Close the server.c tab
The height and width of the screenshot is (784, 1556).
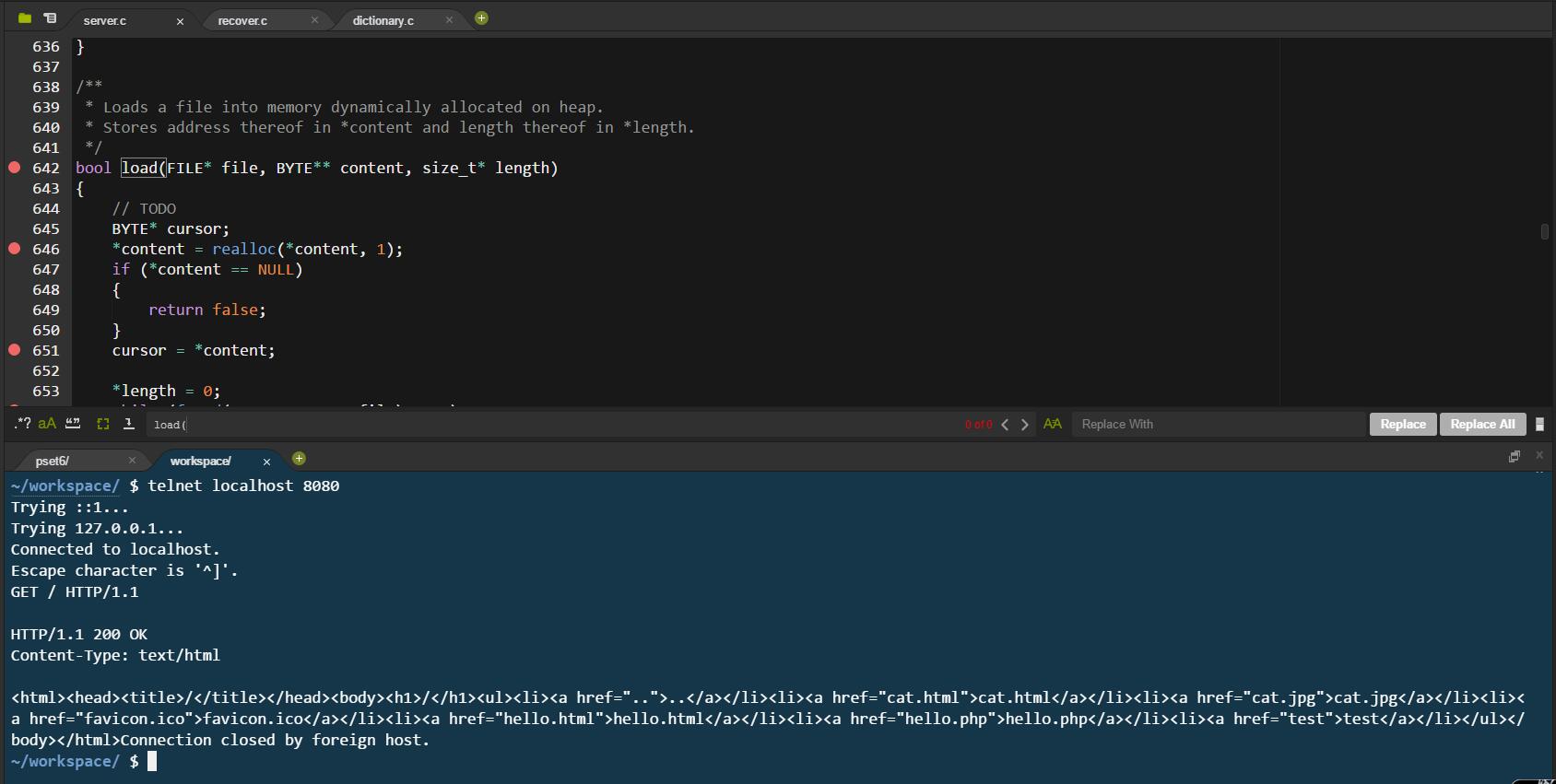pos(180,21)
